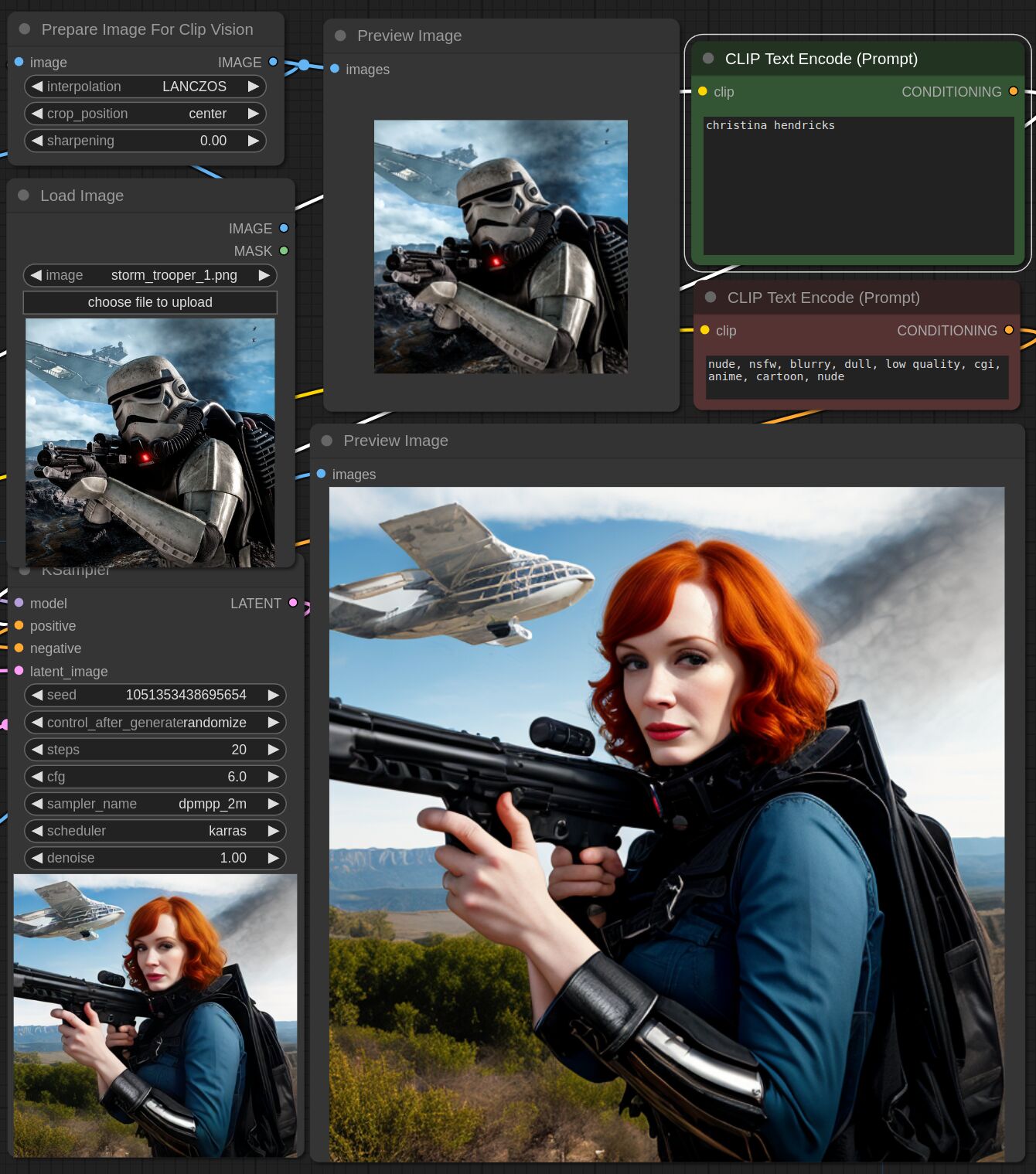The height and width of the screenshot is (1174, 1036).
Task: Open the storm_trooper_1.png image selector
Action: pyautogui.click(x=150, y=275)
